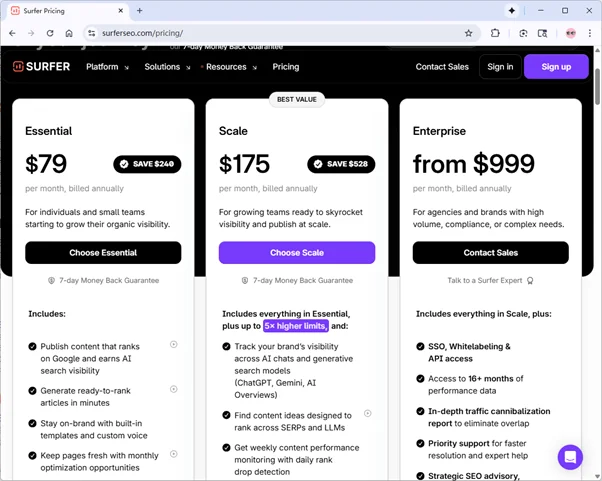Image resolution: width=602 pixels, height=481 pixels.
Task: Click the Choose Essential button
Action: [103, 253]
